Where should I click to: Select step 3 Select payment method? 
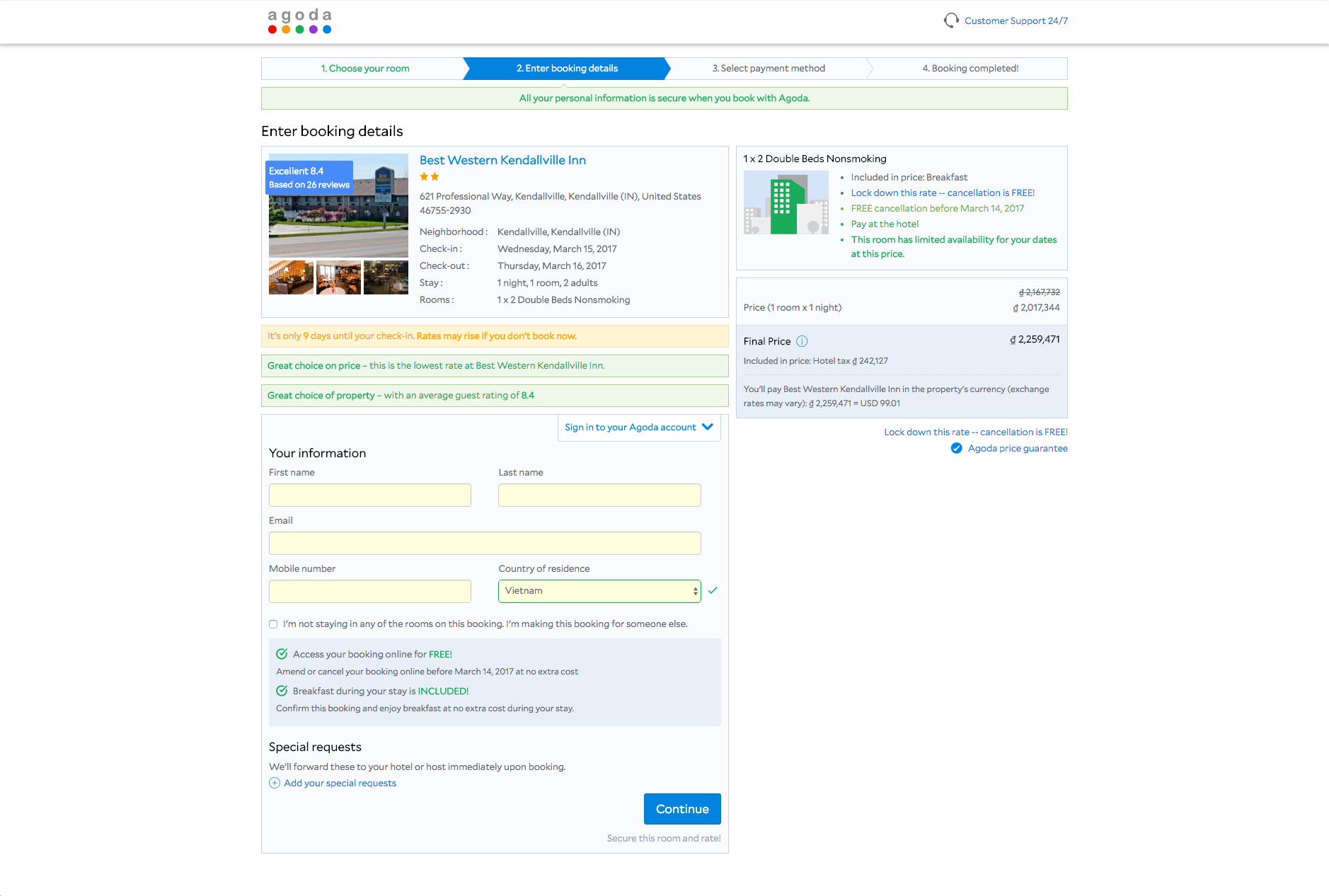coord(769,69)
